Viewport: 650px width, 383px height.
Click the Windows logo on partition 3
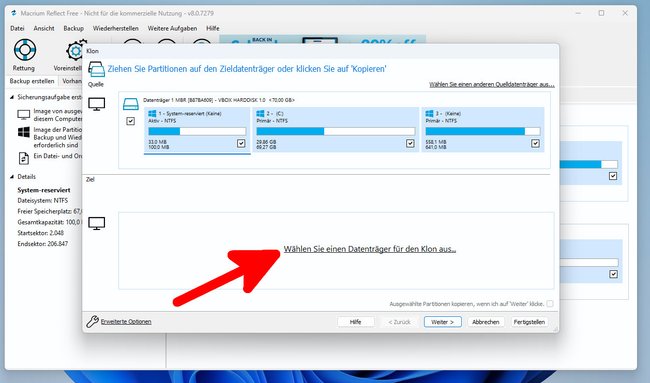pyautogui.click(x=429, y=113)
